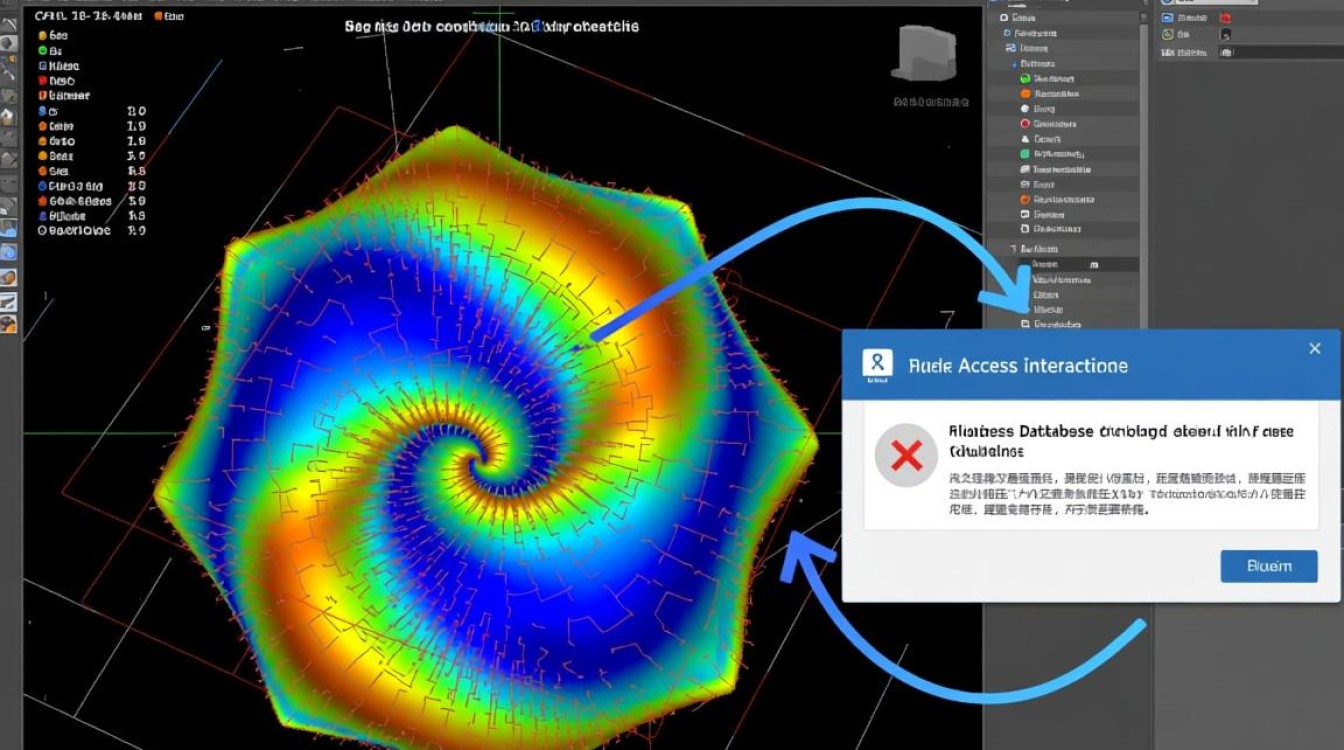This screenshot has width=1344, height=750.
Task: Toggle the hollow circle entry at the legend bottom
Action: click(42, 230)
